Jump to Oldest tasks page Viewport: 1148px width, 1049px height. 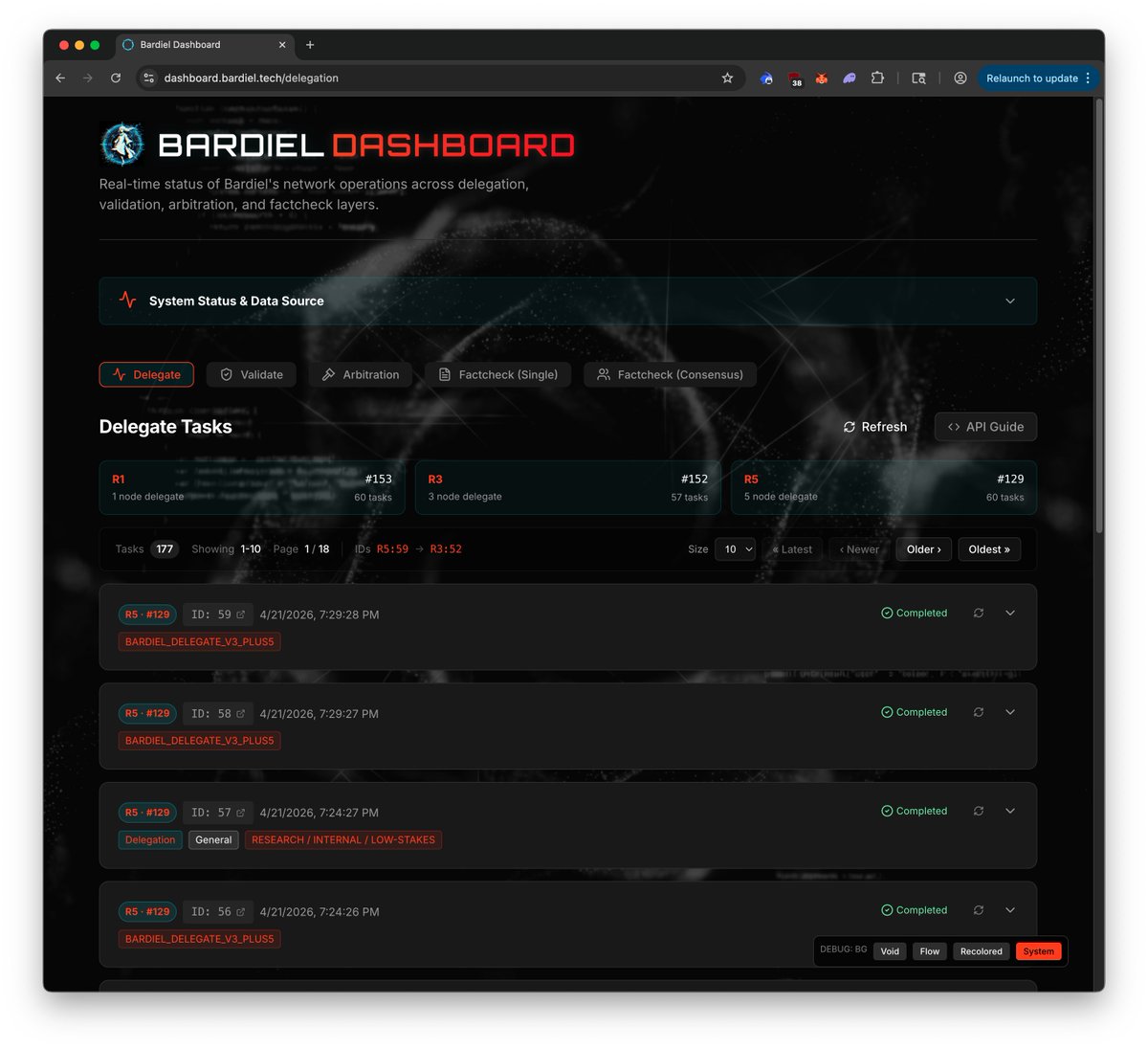click(x=989, y=549)
